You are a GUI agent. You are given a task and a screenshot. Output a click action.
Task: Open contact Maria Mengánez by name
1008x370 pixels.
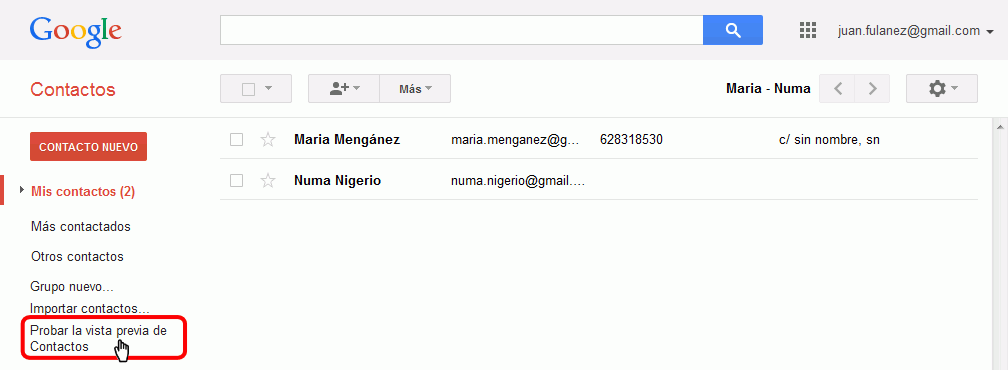tap(347, 139)
